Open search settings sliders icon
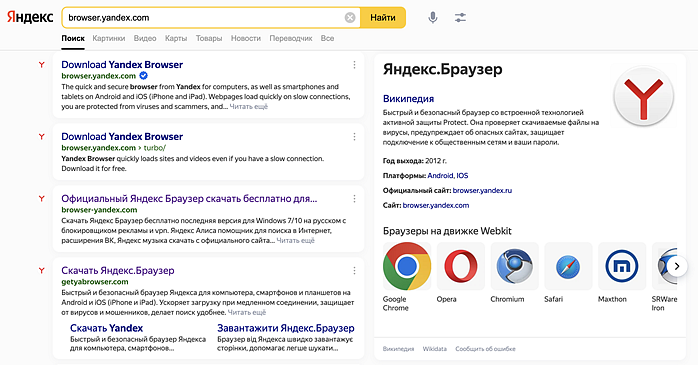 (460, 18)
